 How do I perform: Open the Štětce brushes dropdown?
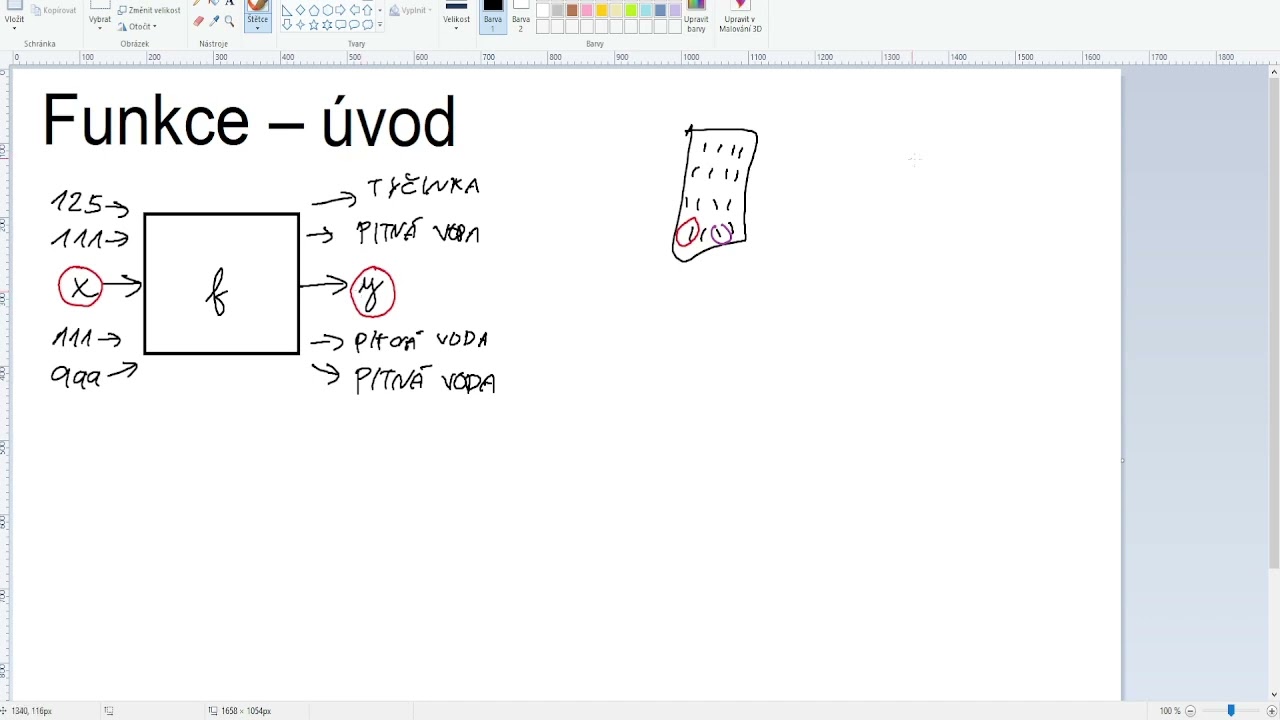258,22
